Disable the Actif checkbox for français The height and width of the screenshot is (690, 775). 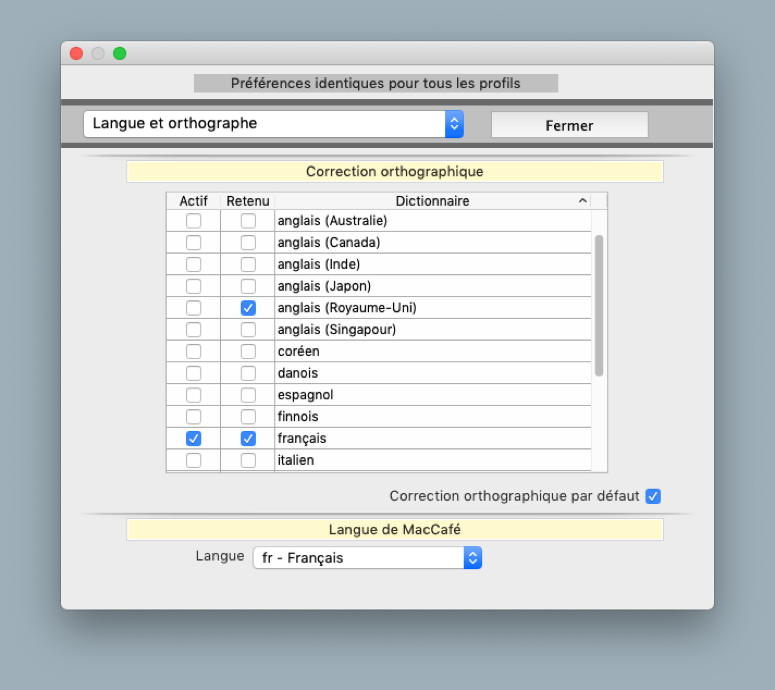click(193, 438)
